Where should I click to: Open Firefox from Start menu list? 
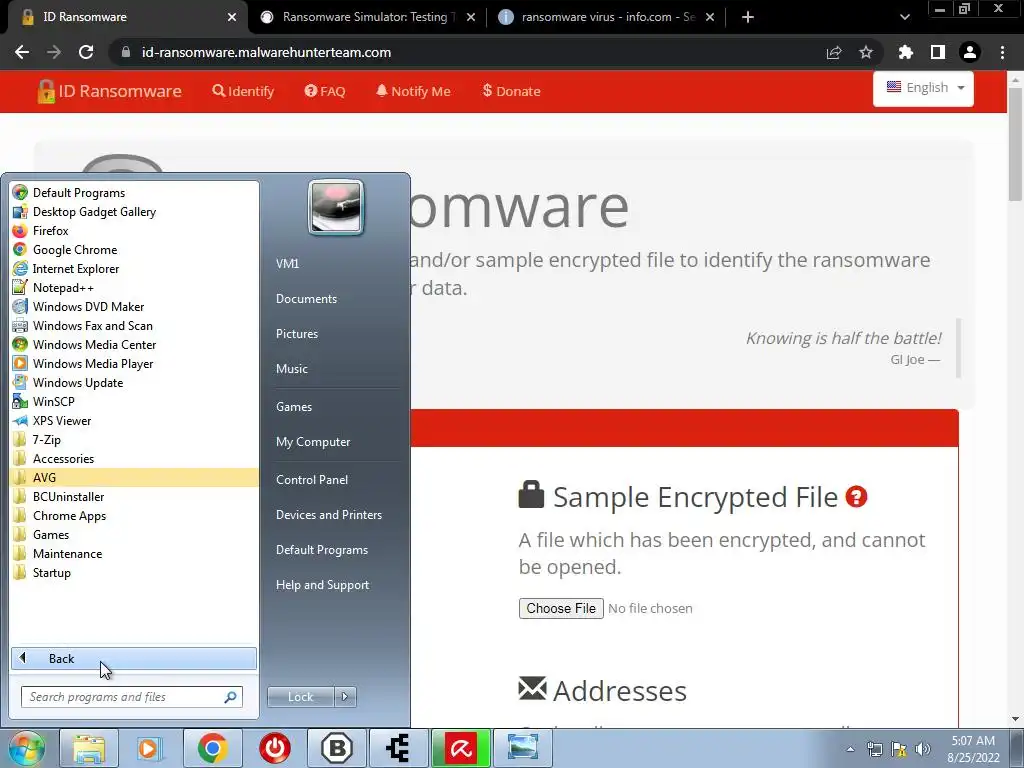134,231
